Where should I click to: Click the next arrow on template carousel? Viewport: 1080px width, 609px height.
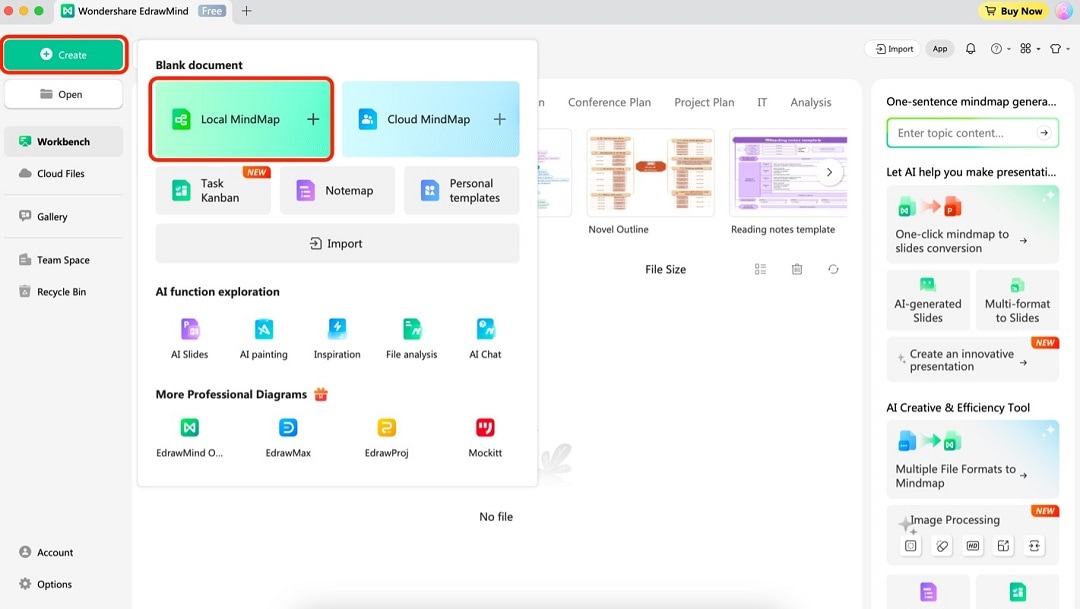(829, 172)
